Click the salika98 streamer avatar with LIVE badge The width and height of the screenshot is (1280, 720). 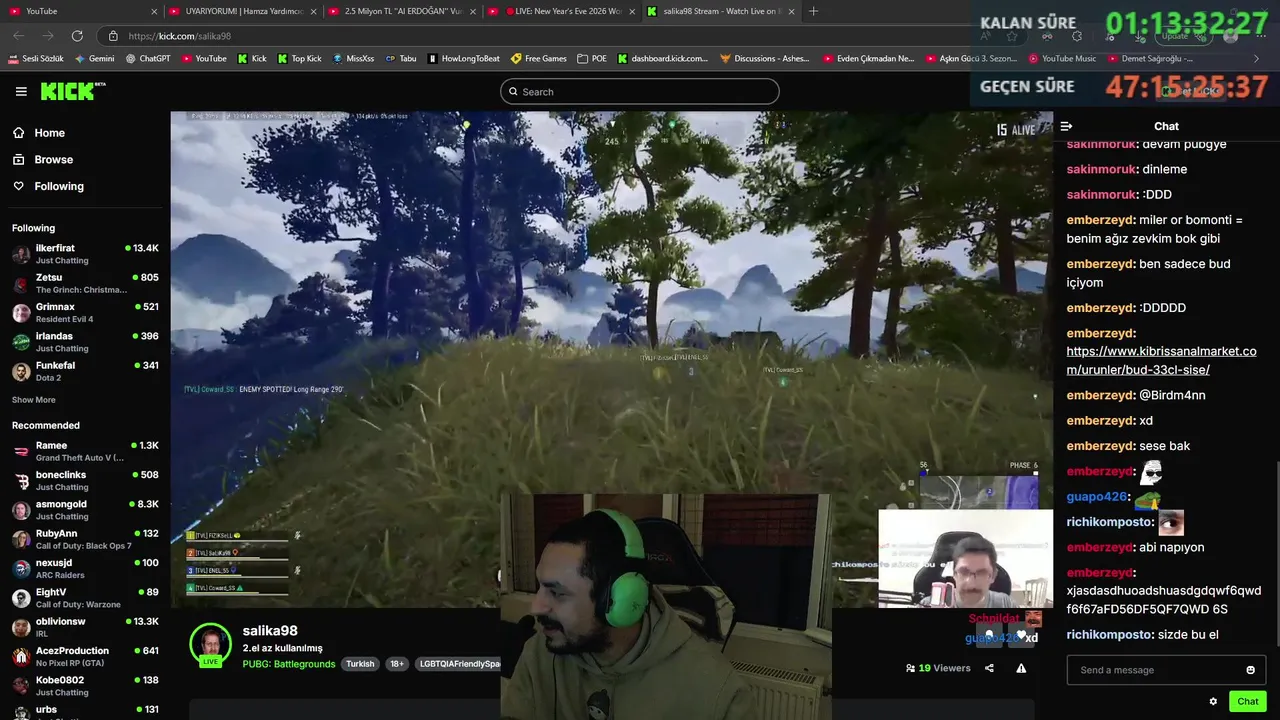(211, 645)
